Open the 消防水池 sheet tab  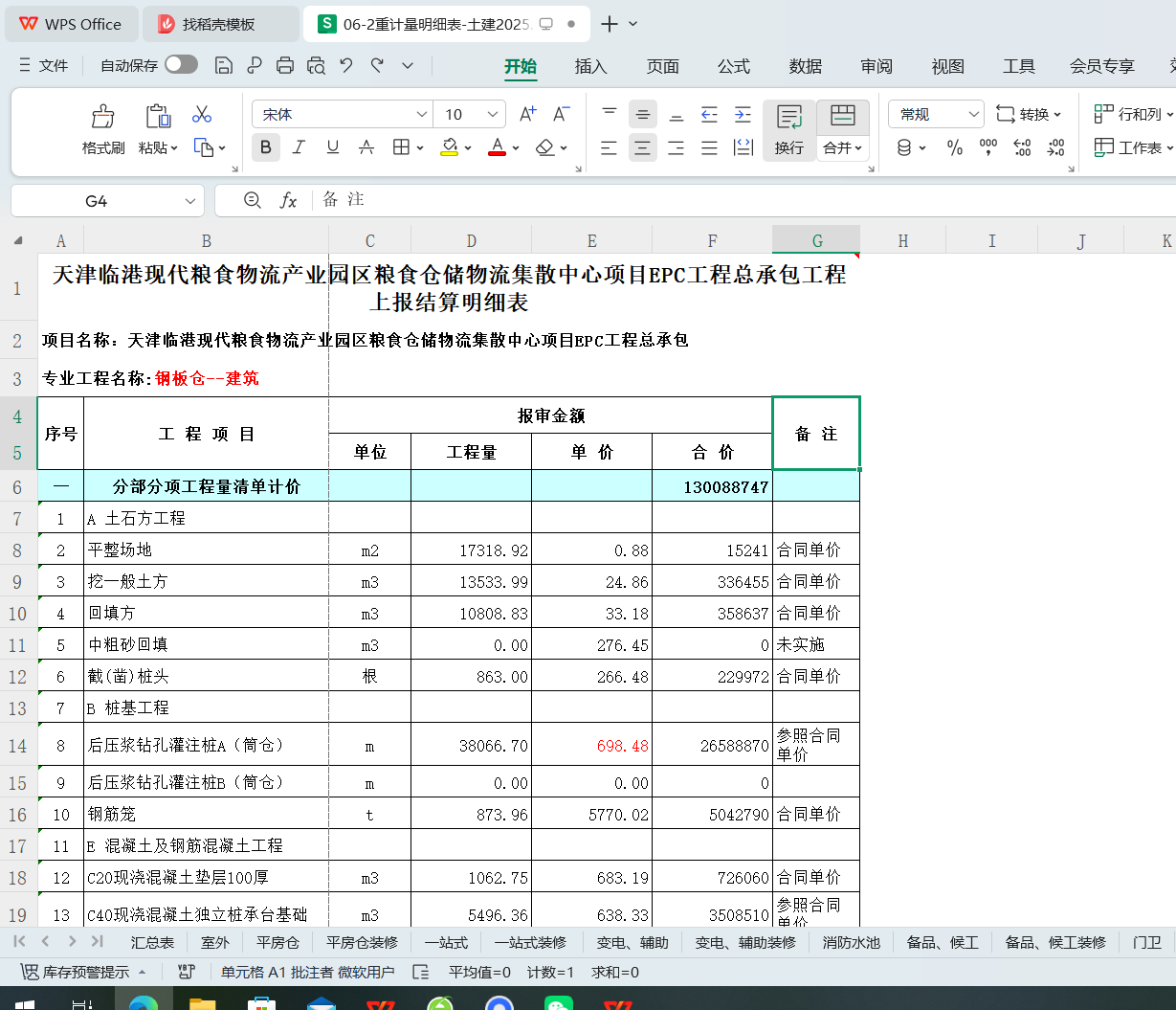coord(851,942)
